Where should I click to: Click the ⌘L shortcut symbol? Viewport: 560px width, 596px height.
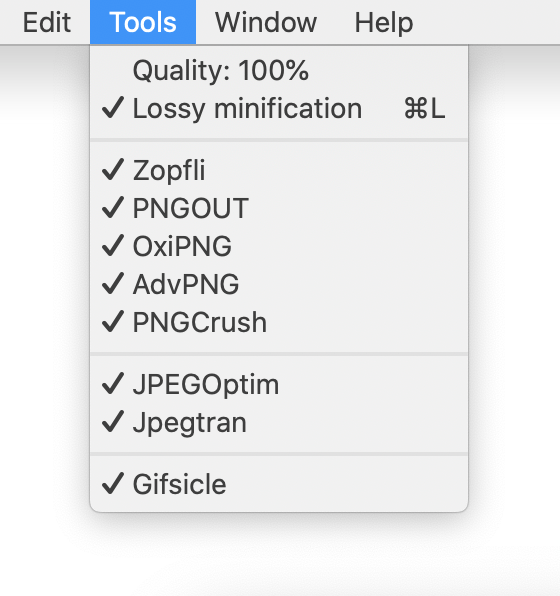(424, 108)
